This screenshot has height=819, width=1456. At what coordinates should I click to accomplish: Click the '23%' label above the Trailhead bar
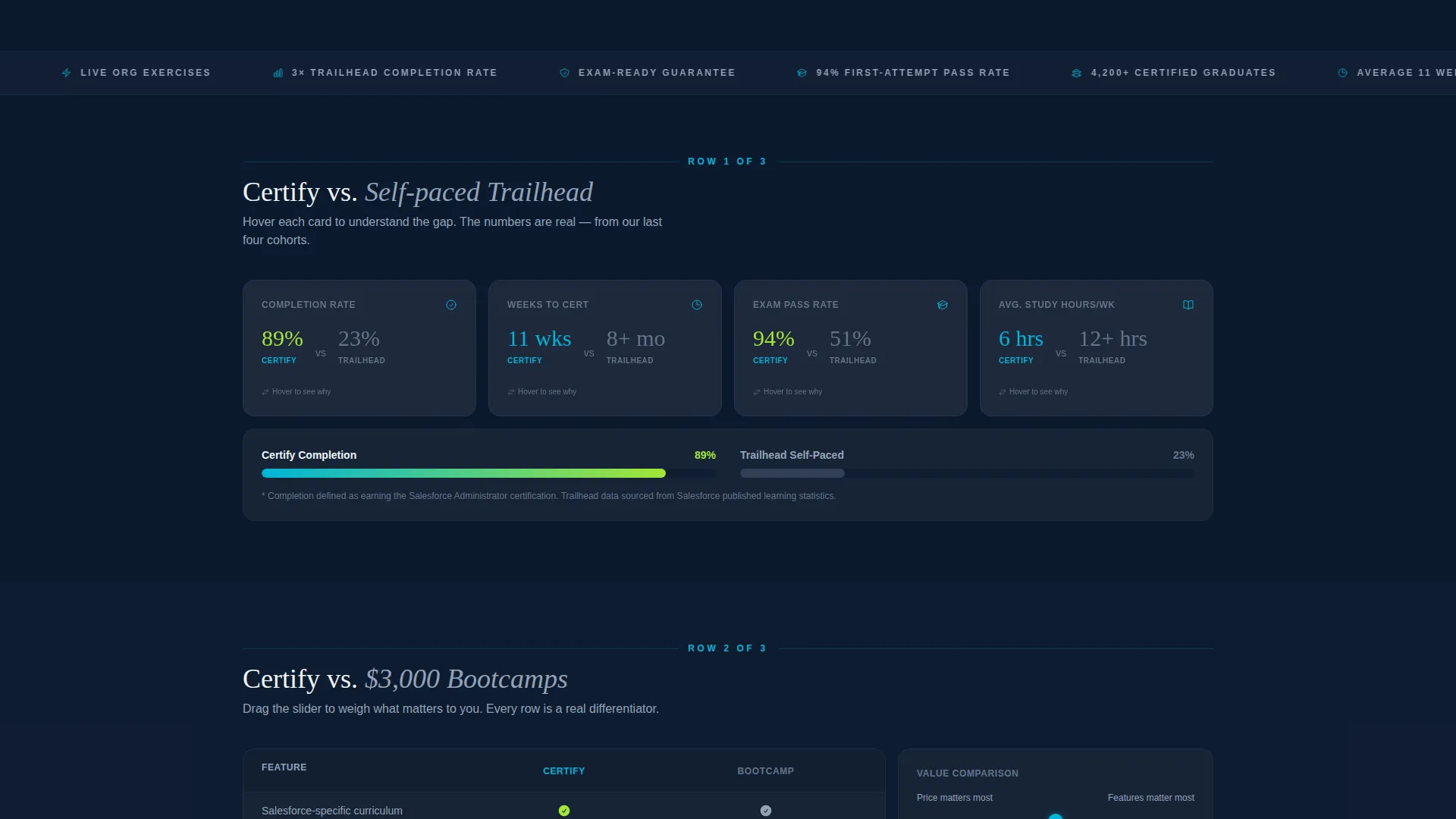tap(1184, 455)
